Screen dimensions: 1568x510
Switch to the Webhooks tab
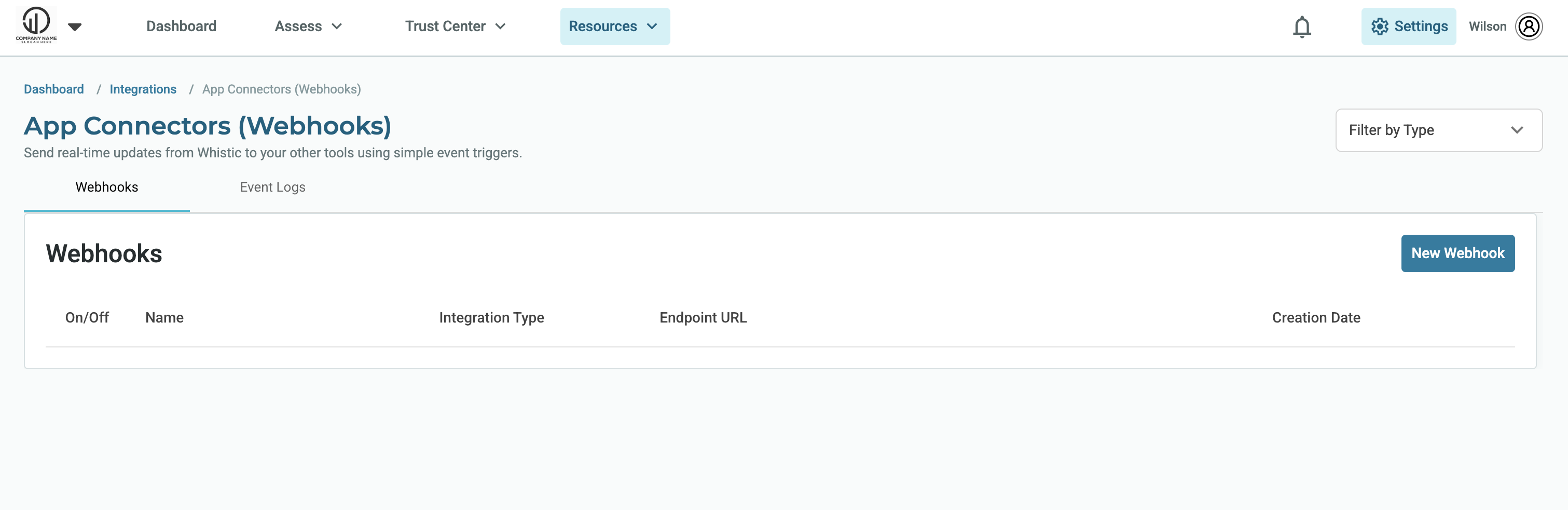tap(106, 187)
